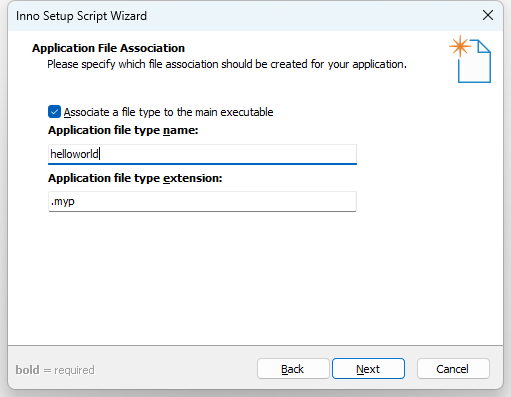
Task: Click the 'bold = required' hint text
Action: (x=55, y=370)
